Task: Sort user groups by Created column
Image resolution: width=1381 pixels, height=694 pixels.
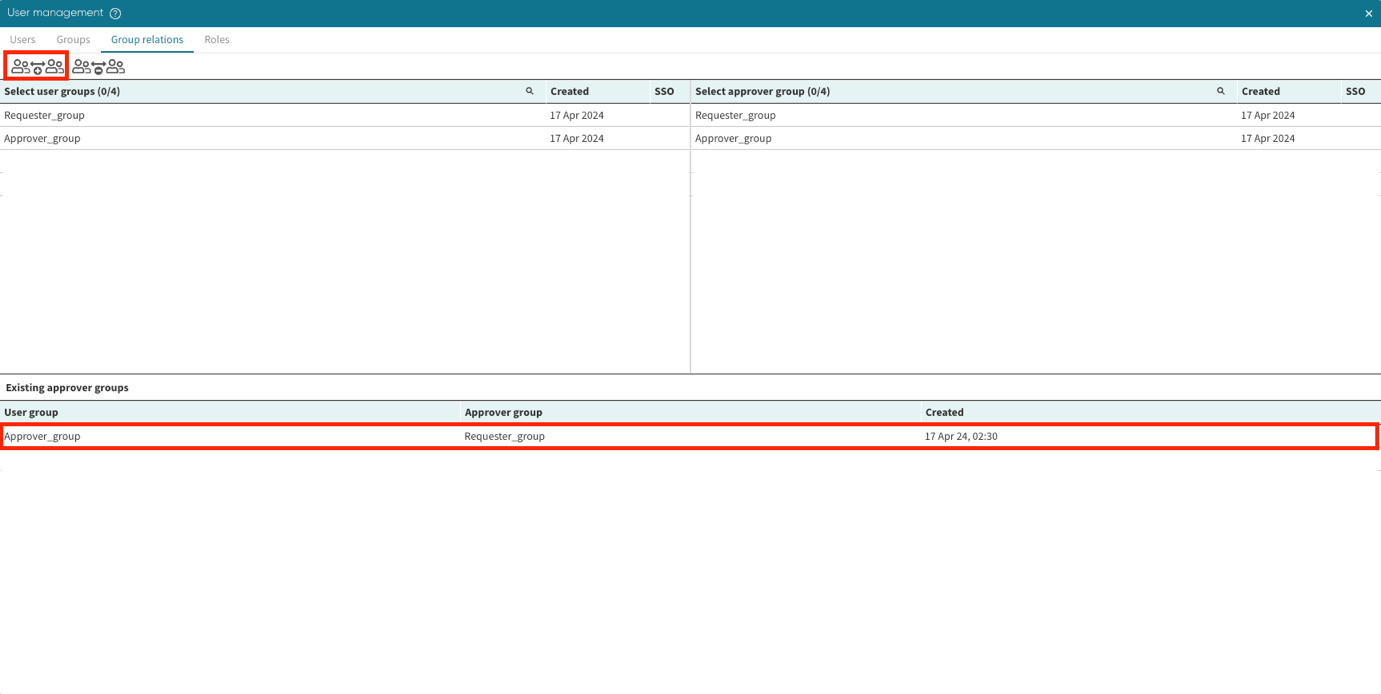Action: pos(570,91)
